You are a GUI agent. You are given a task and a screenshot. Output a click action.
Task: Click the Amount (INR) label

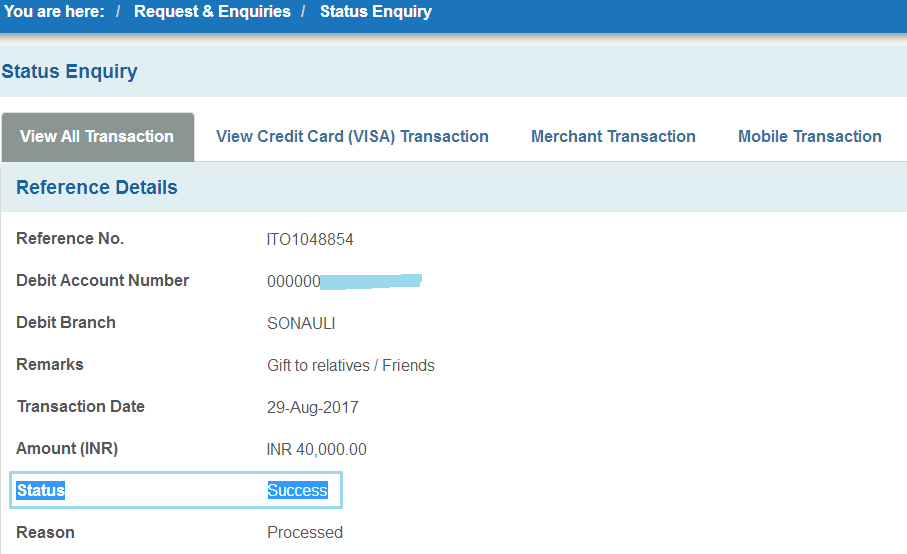tap(67, 449)
